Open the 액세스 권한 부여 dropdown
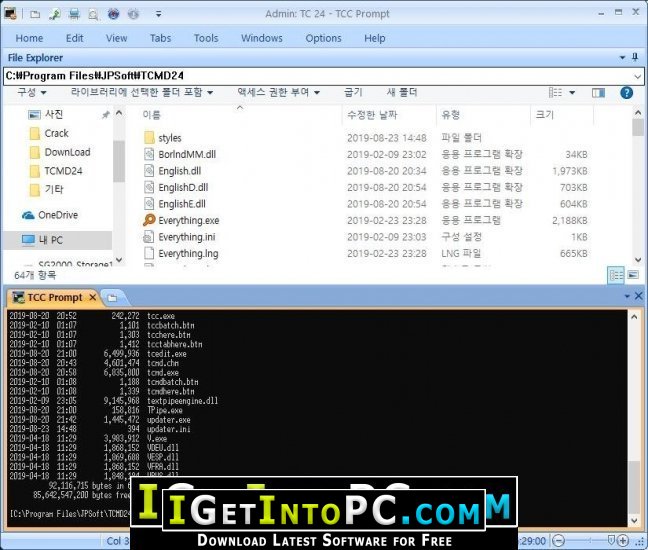Image resolution: width=648 pixels, height=550 pixels. coord(278,92)
